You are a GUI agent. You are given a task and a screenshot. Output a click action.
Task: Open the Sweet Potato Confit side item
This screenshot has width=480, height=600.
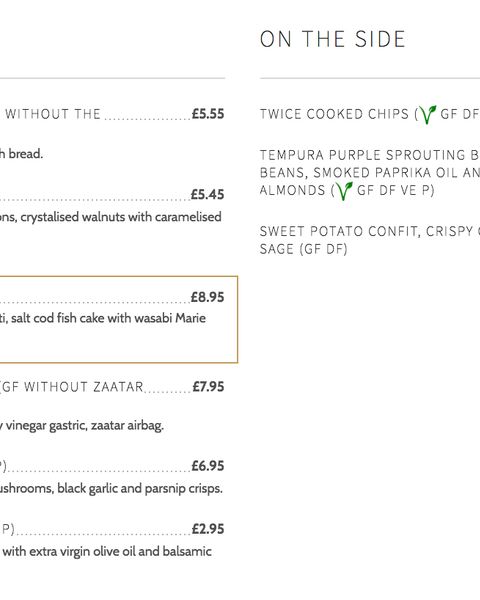370,240
